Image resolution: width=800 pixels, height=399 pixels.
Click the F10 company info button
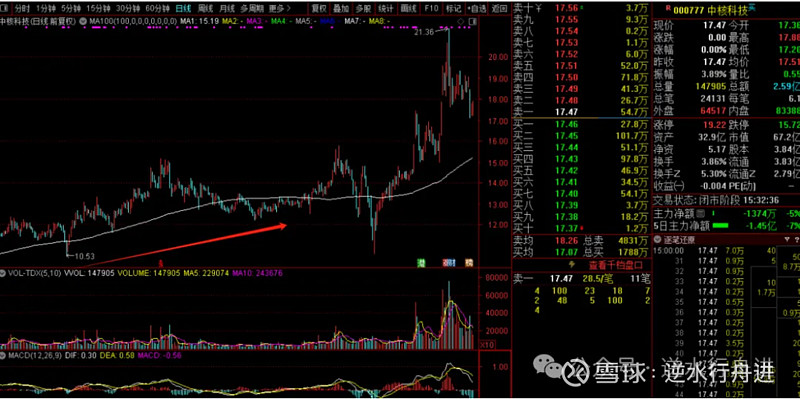pos(432,9)
